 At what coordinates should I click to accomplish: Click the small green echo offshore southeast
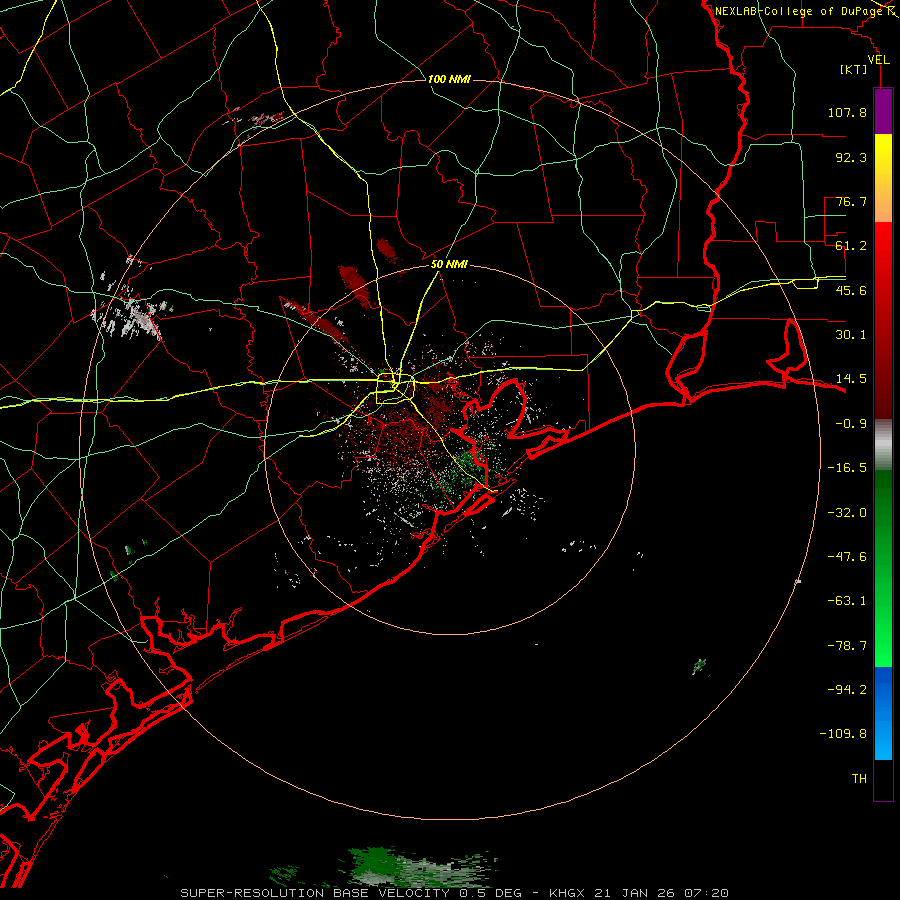click(x=699, y=667)
